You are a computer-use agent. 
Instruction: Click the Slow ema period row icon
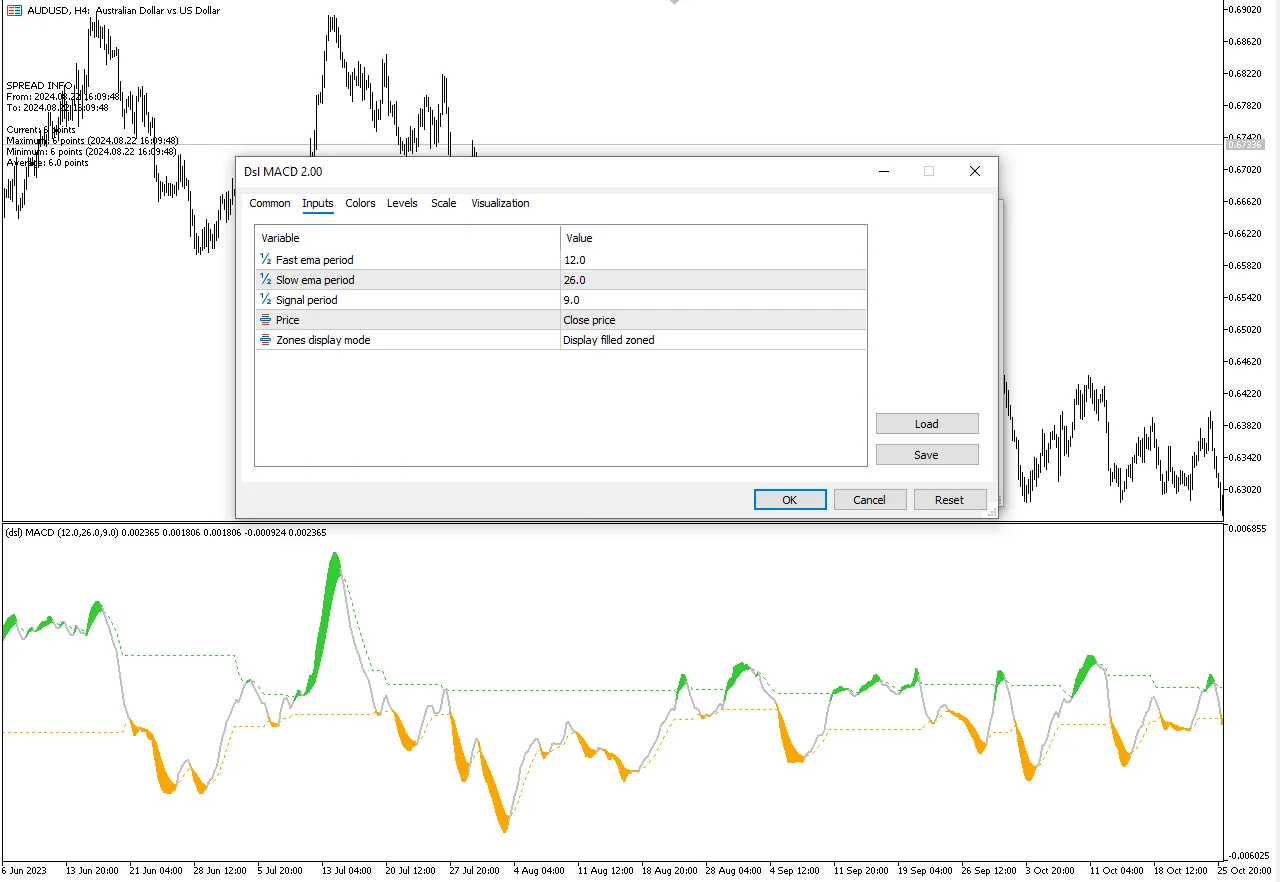pyautogui.click(x=265, y=280)
